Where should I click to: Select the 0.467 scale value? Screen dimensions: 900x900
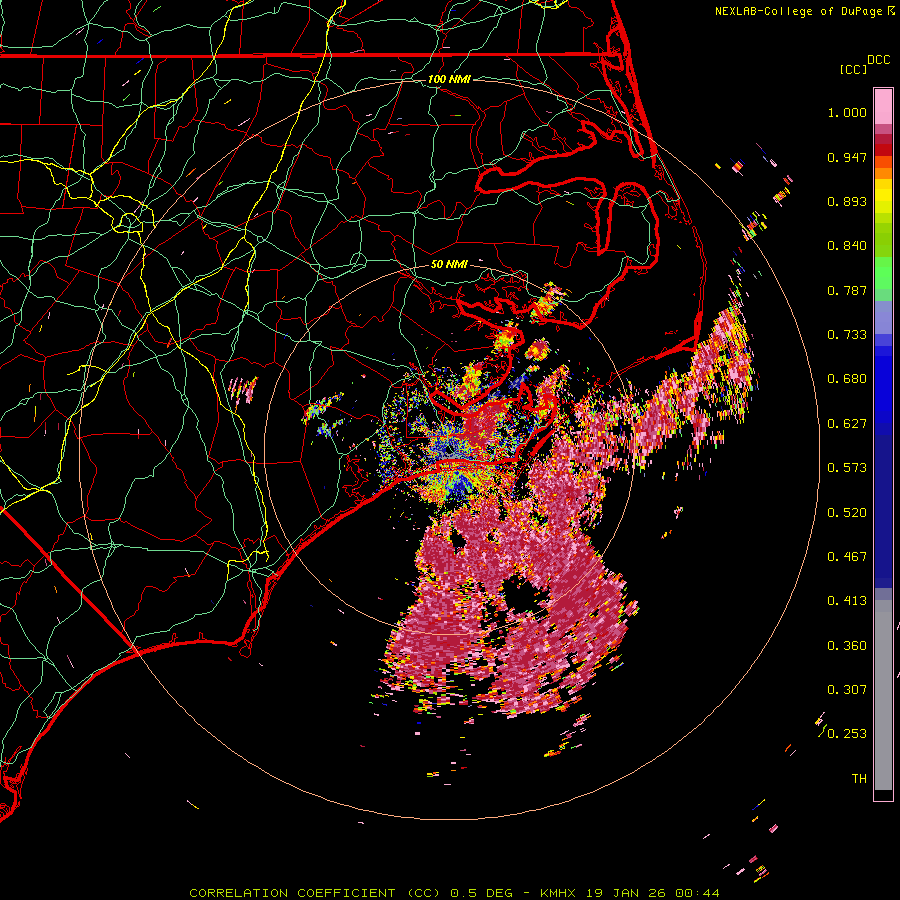(847, 557)
